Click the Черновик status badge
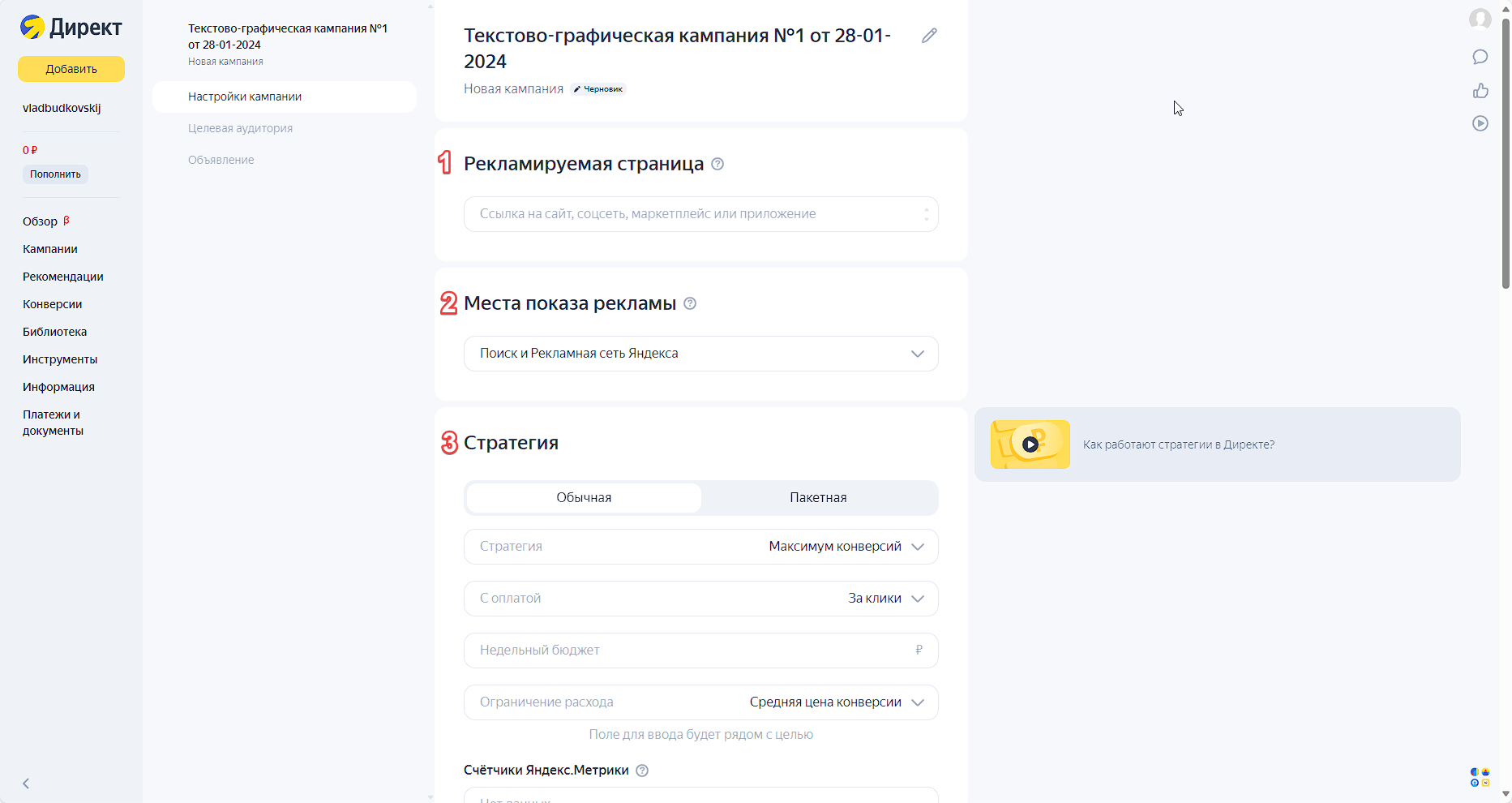 pyautogui.click(x=598, y=89)
